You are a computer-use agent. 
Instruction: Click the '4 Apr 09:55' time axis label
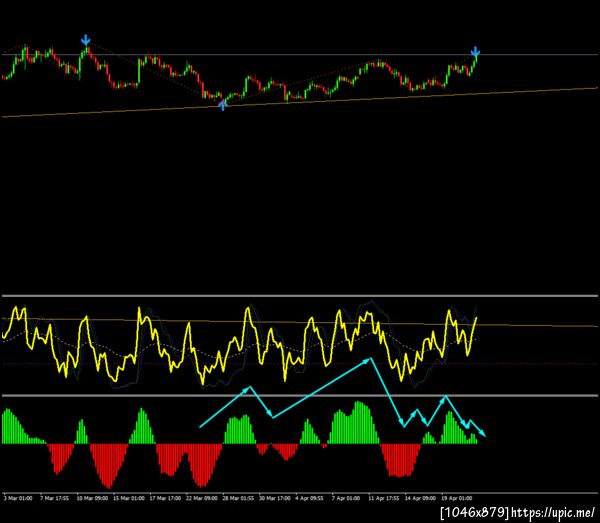(310, 498)
